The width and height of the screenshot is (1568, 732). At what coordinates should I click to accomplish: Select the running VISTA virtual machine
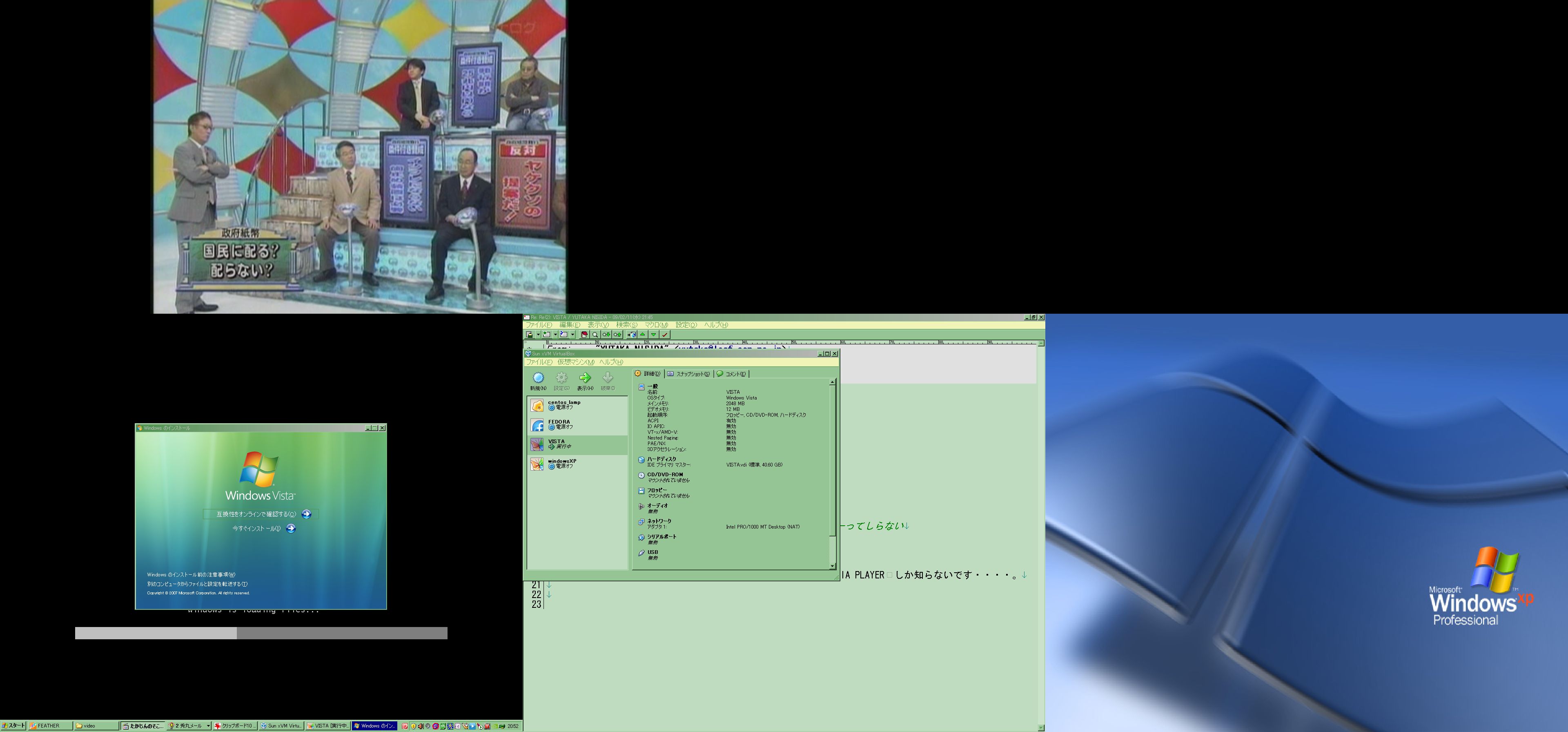tap(578, 444)
